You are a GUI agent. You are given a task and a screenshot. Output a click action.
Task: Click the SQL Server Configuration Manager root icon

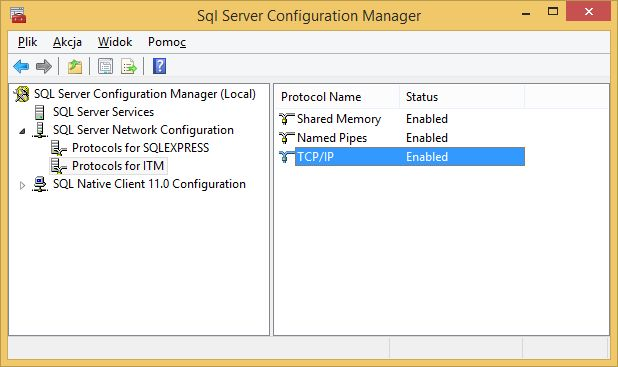(22, 94)
